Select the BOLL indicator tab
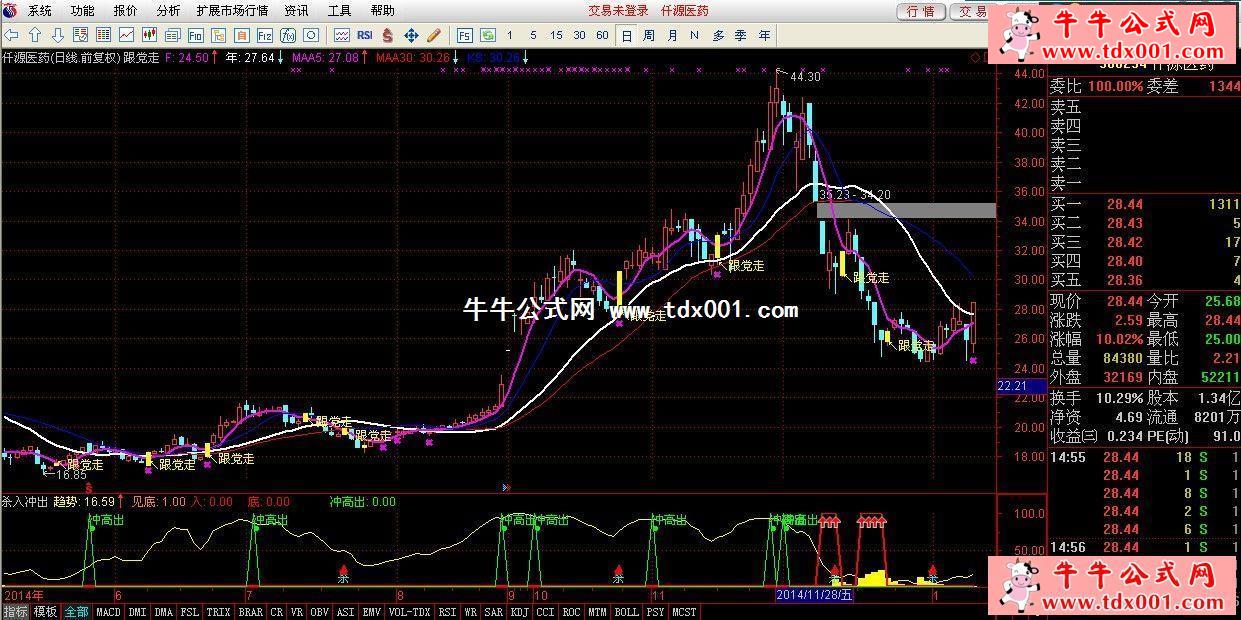The image size is (1241, 620). 626,612
